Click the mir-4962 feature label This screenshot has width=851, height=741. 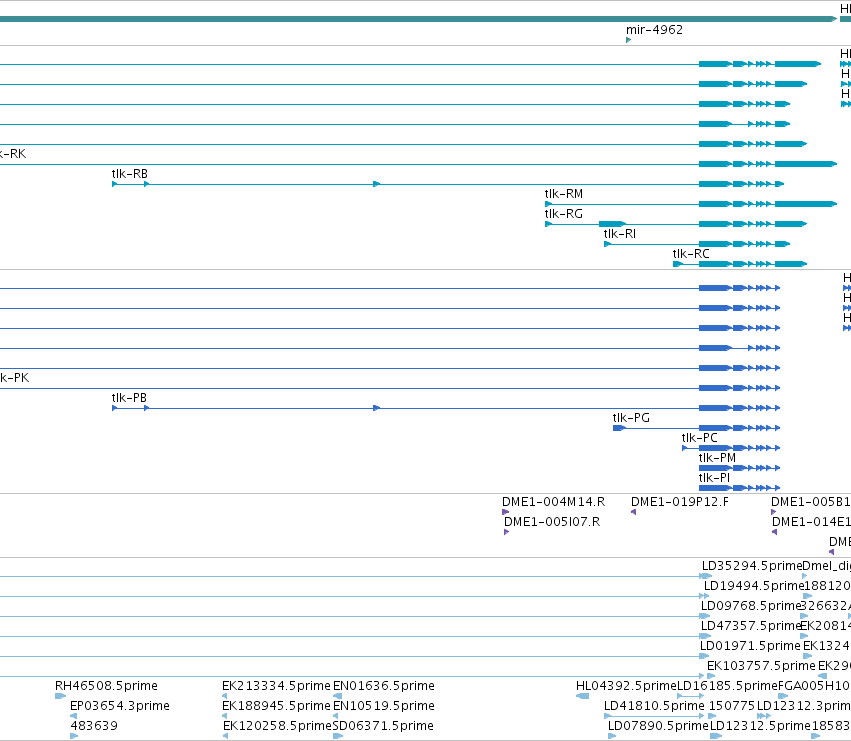click(x=654, y=30)
